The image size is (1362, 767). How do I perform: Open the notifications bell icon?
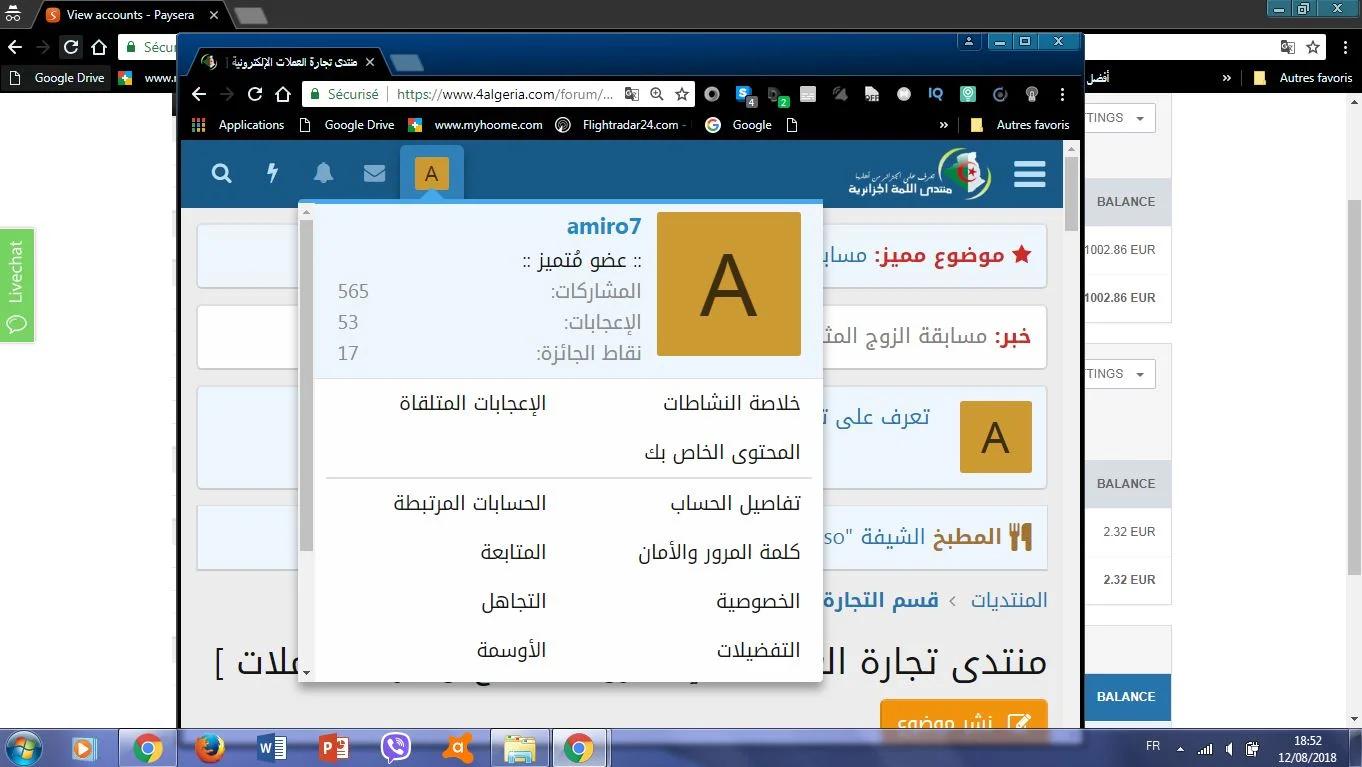tap(323, 174)
